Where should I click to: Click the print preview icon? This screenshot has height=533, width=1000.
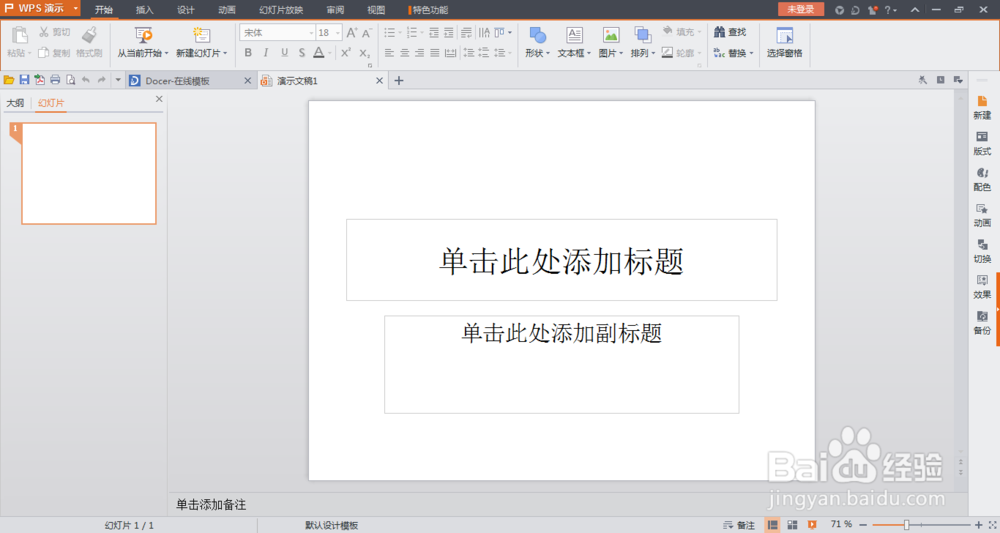click(x=70, y=80)
